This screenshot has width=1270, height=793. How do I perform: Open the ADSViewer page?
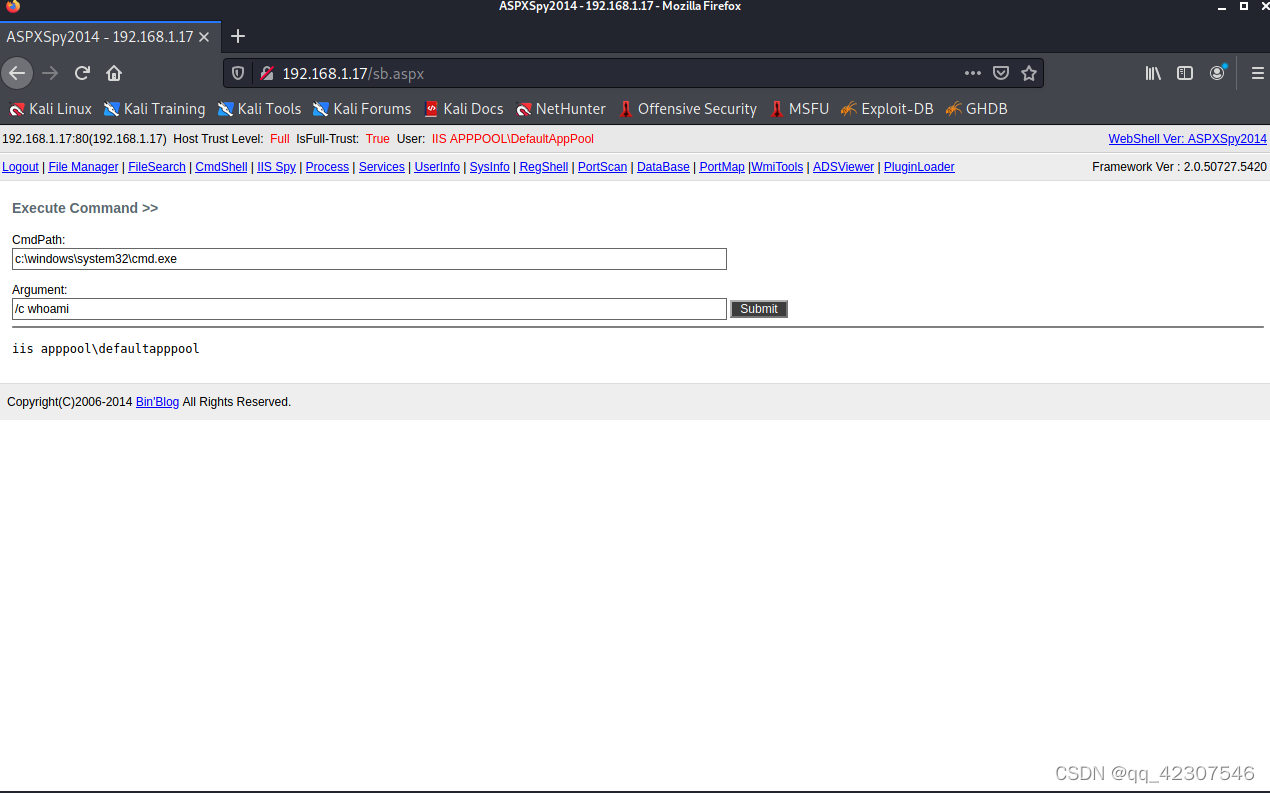[x=843, y=167]
